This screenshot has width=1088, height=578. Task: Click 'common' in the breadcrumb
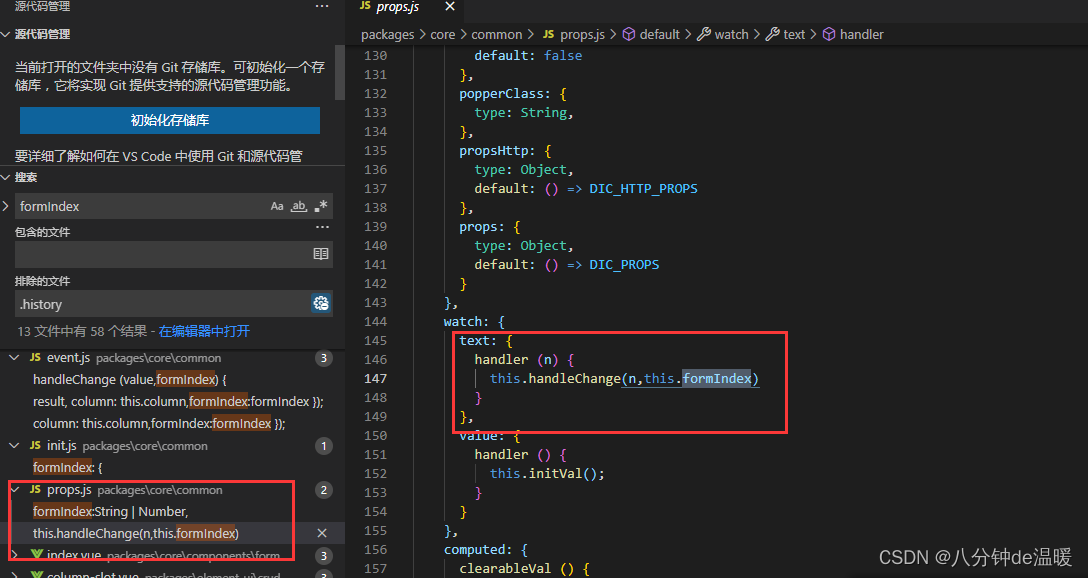(497, 35)
